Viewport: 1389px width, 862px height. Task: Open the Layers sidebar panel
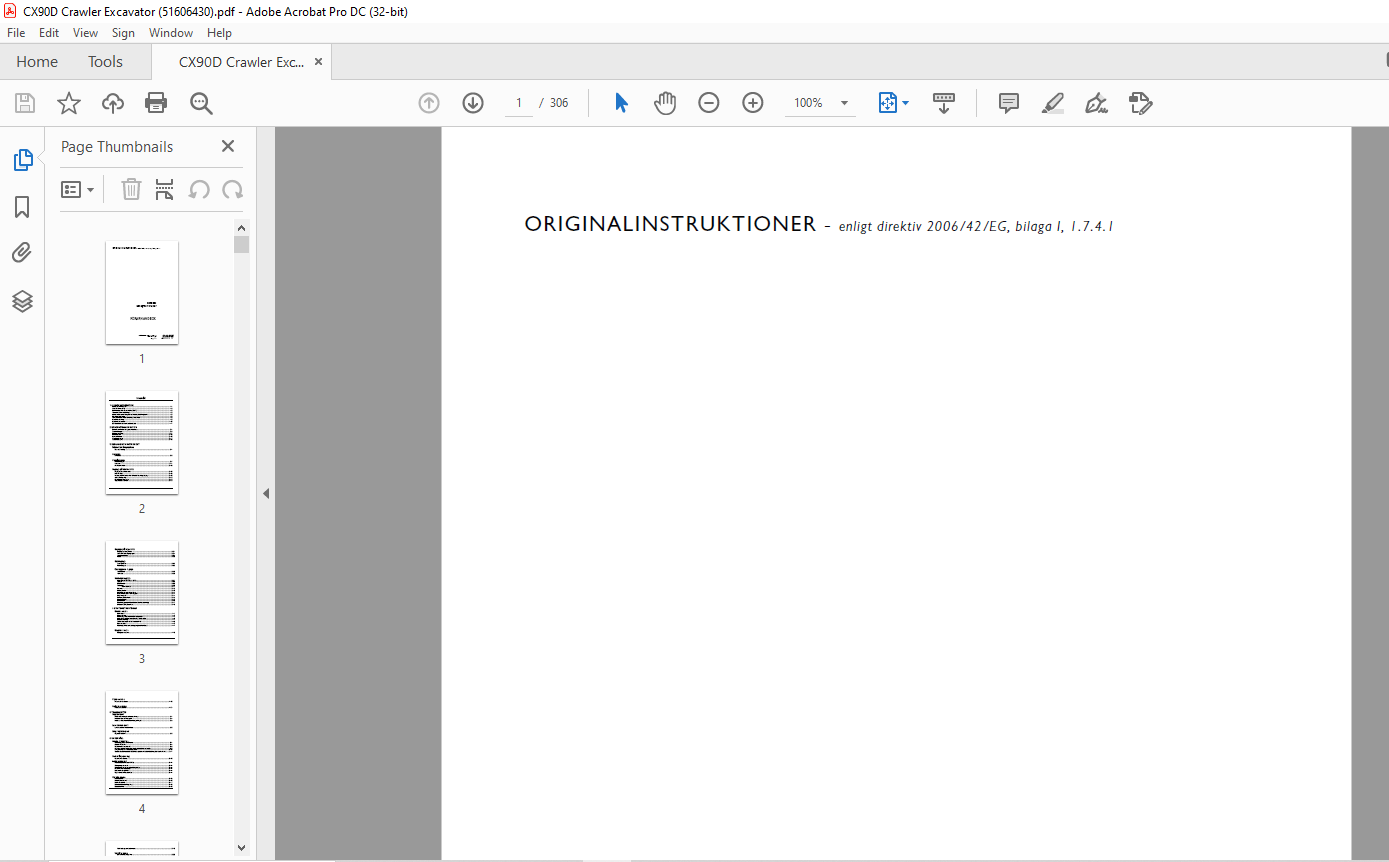22,301
